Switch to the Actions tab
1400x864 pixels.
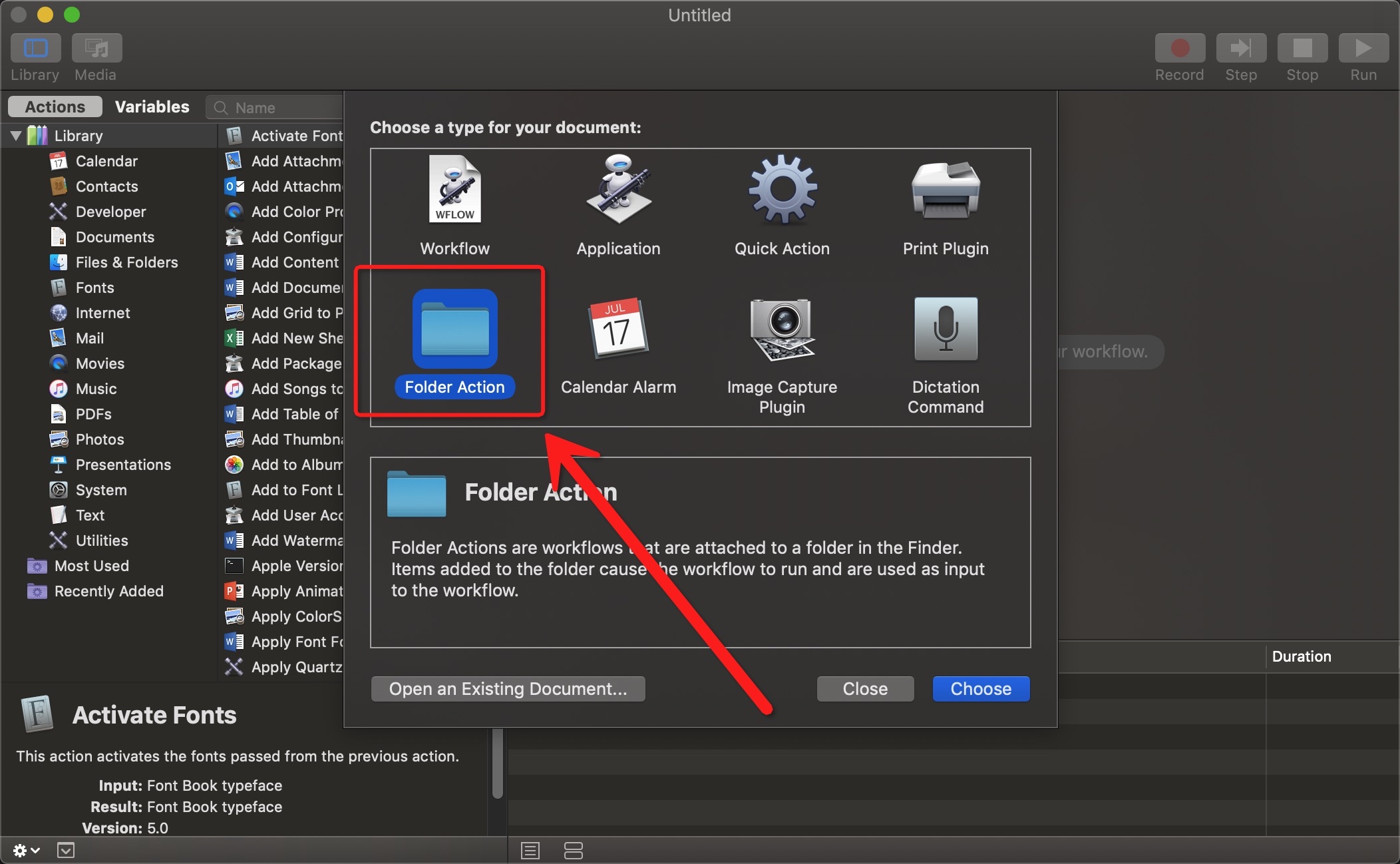[x=55, y=107]
